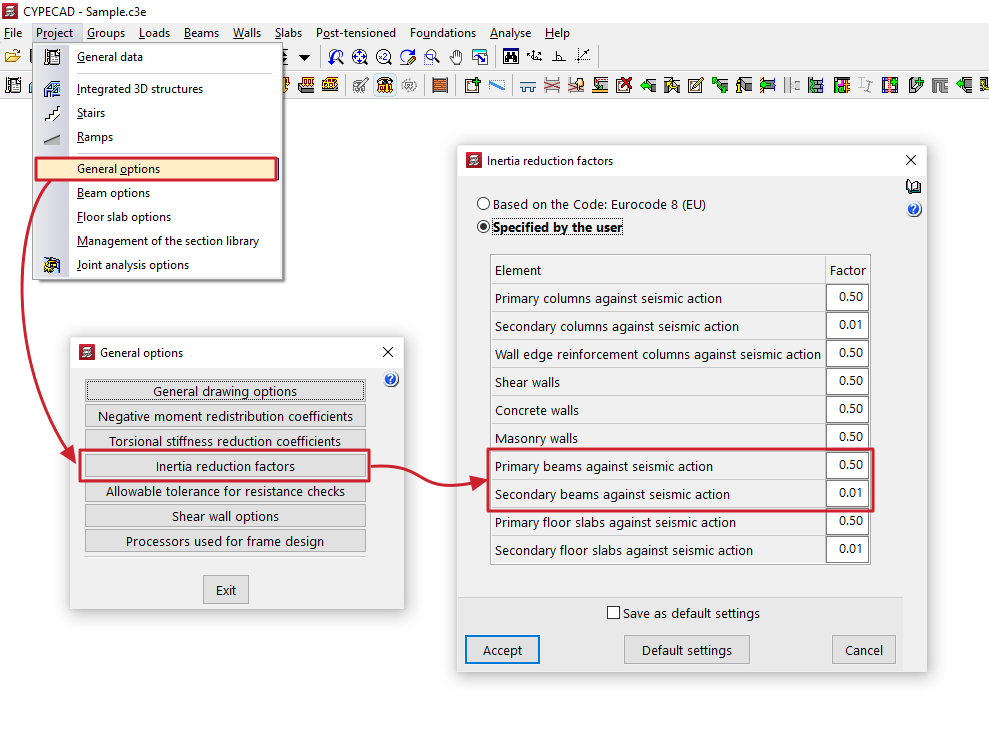Click the highlighted loads view icon in second toolbar

(x=385, y=85)
